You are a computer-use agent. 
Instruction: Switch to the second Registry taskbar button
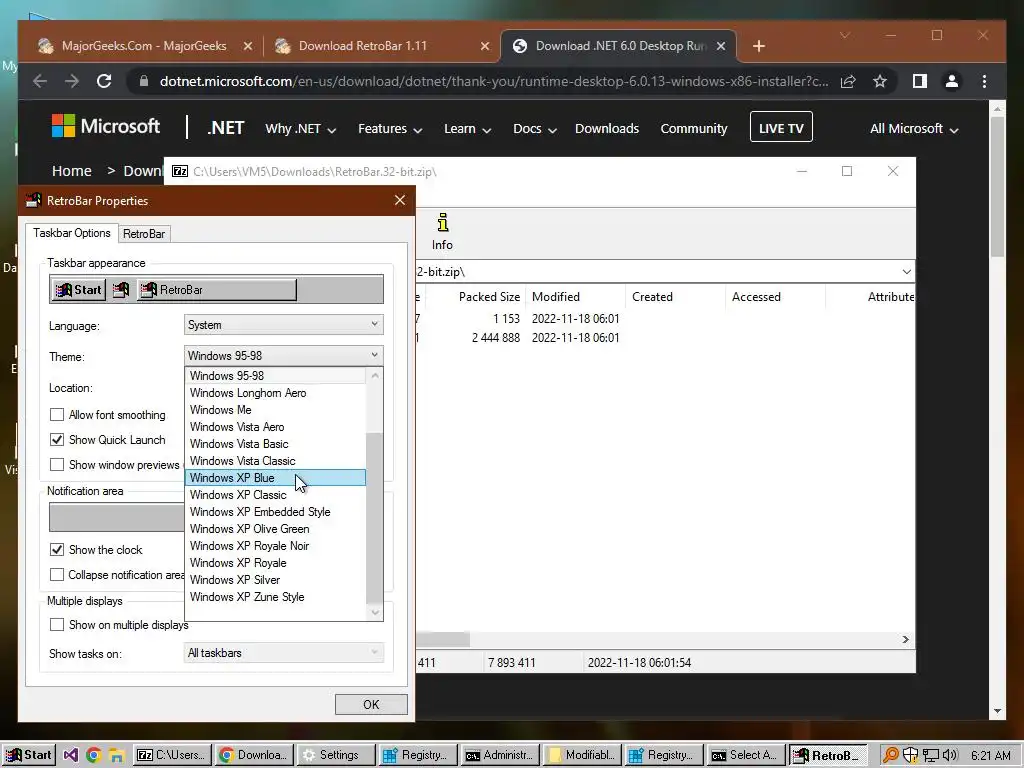tap(664, 755)
